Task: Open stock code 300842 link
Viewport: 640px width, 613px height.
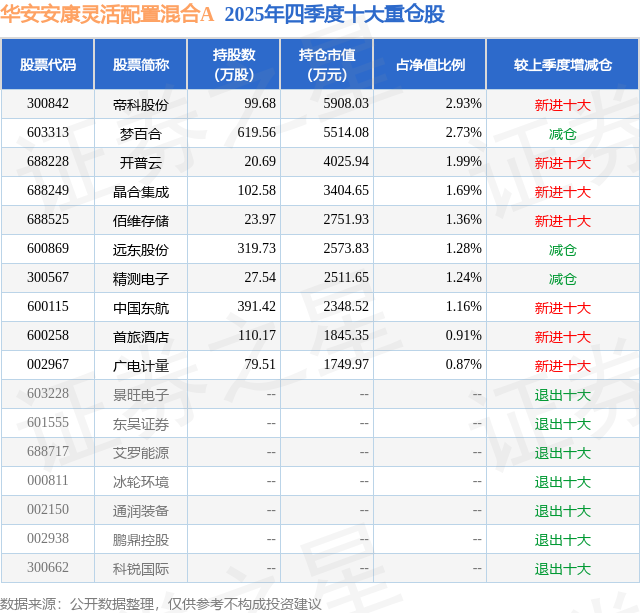Action: pos(47,104)
